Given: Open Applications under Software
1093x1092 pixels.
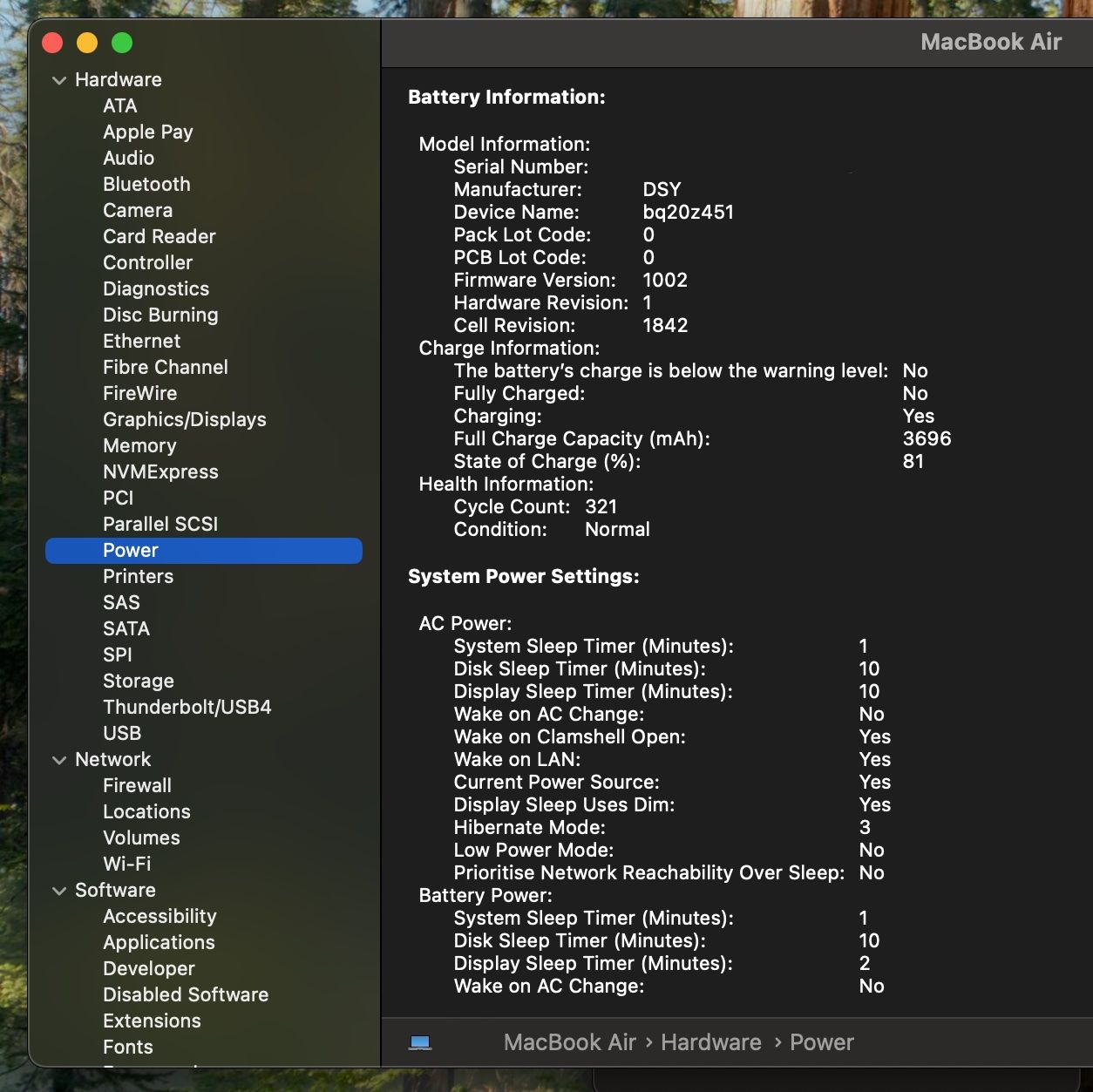Looking at the screenshot, I should [x=159, y=943].
